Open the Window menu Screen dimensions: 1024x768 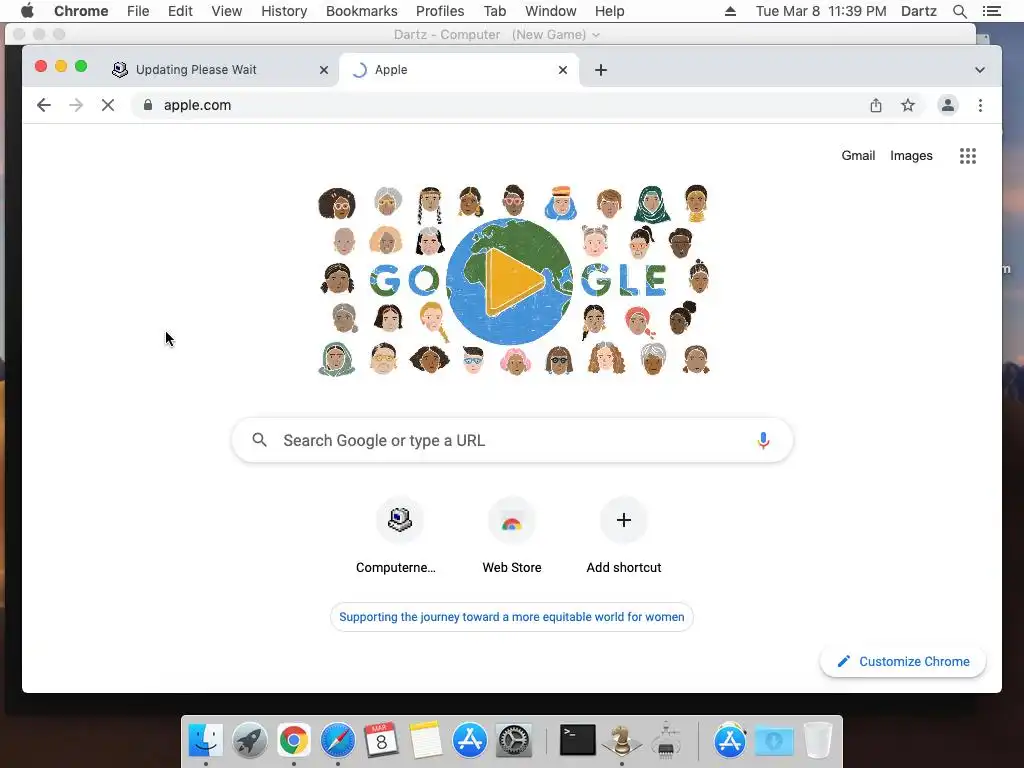[551, 11]
